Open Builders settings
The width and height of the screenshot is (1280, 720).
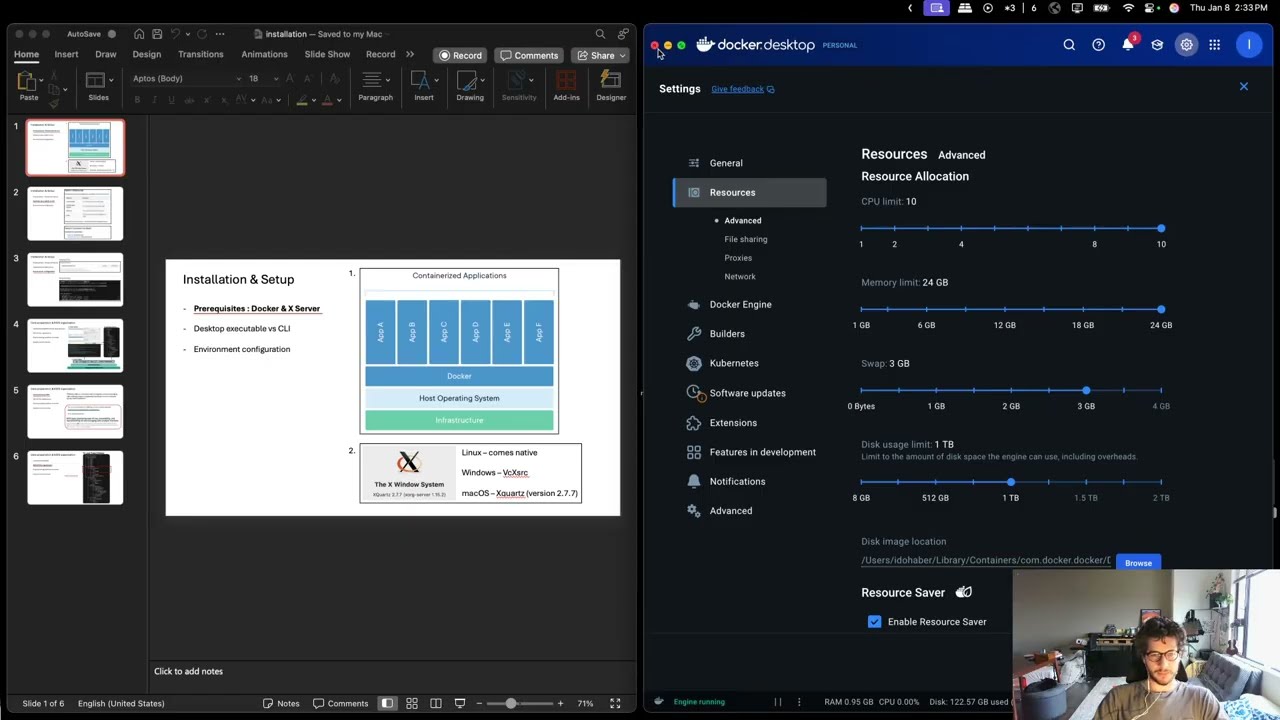[x=750, y=334]
